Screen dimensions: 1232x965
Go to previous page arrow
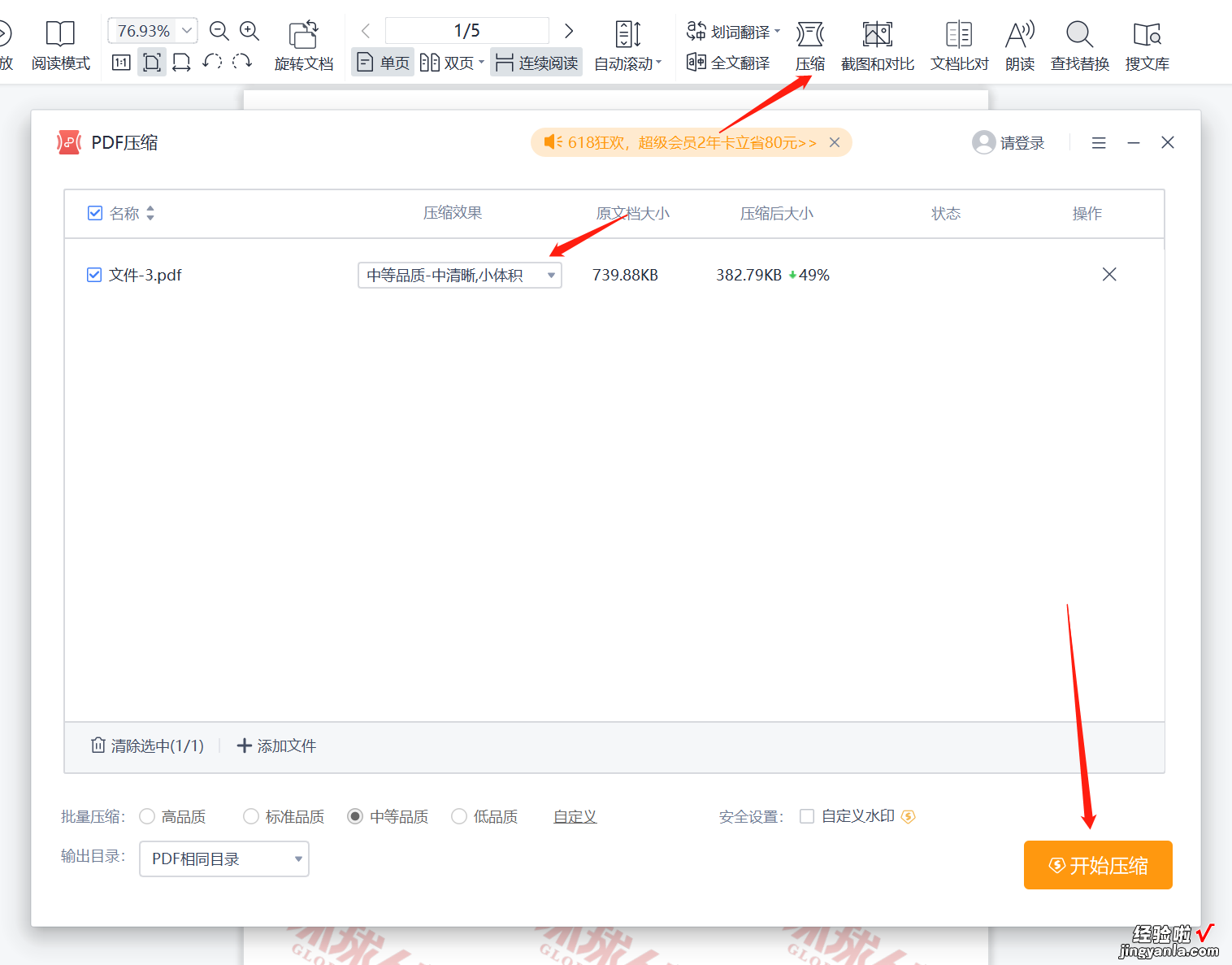366,31
